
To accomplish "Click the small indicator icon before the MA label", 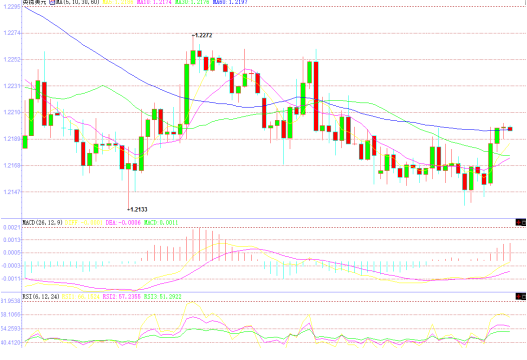I will click(x=52, y=2).
